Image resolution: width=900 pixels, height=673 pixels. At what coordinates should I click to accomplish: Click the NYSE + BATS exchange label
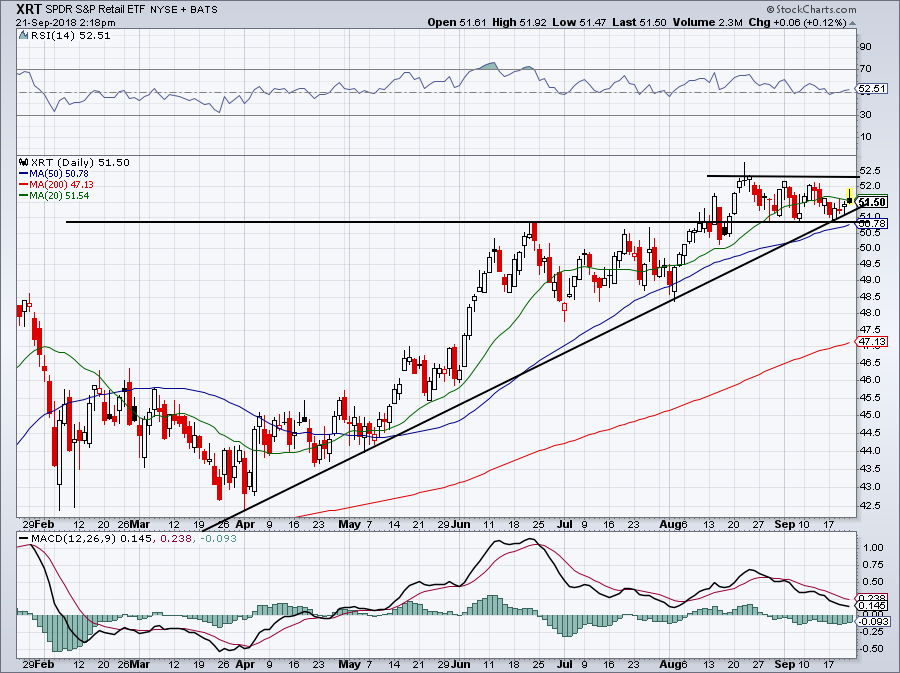pyautogui.click(x=184, y=10)
